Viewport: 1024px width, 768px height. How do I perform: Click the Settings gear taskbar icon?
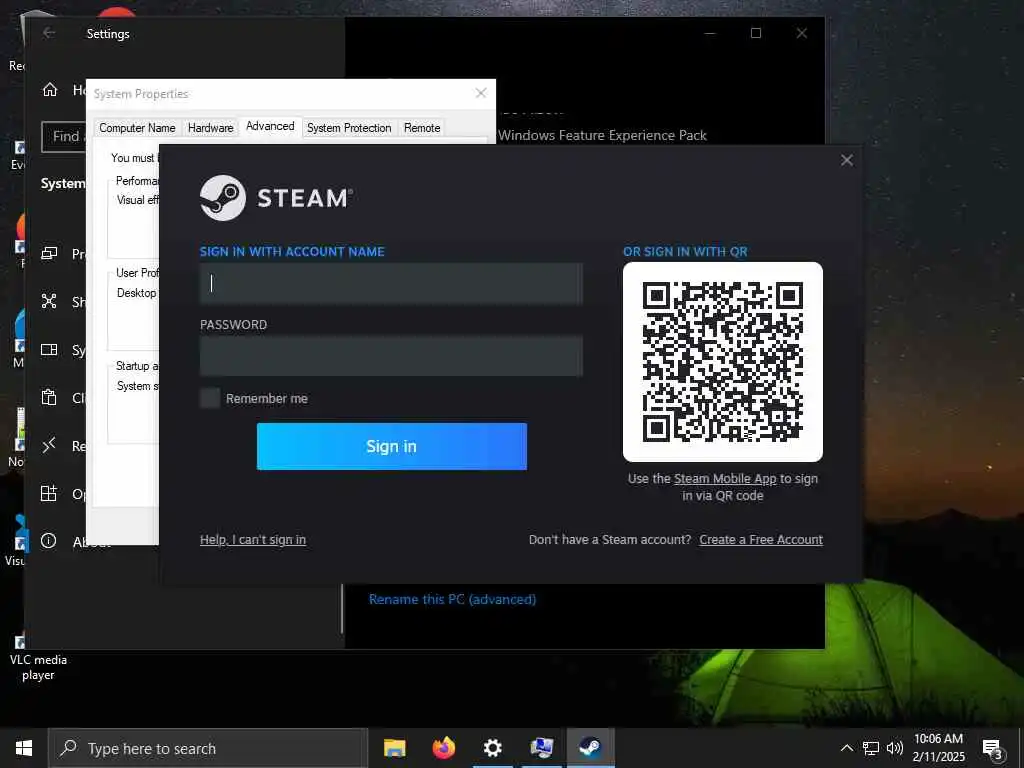492,748
